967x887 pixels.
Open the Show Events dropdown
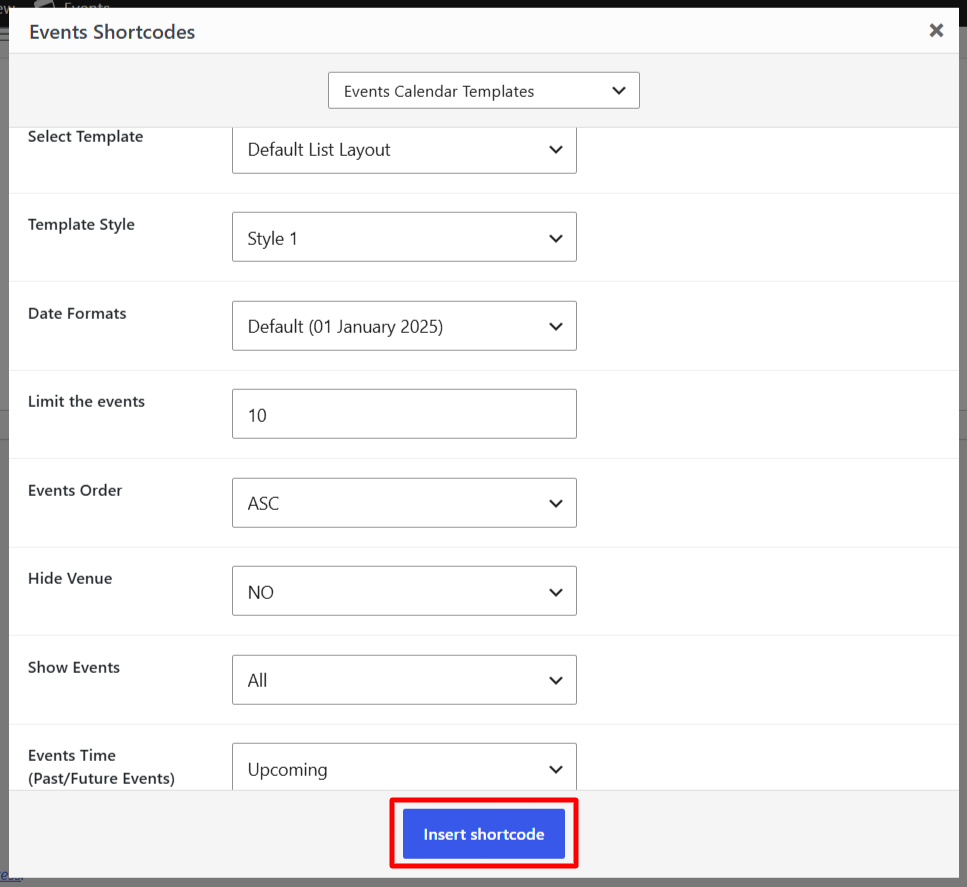pyautogui.click(x=404, y=680)
